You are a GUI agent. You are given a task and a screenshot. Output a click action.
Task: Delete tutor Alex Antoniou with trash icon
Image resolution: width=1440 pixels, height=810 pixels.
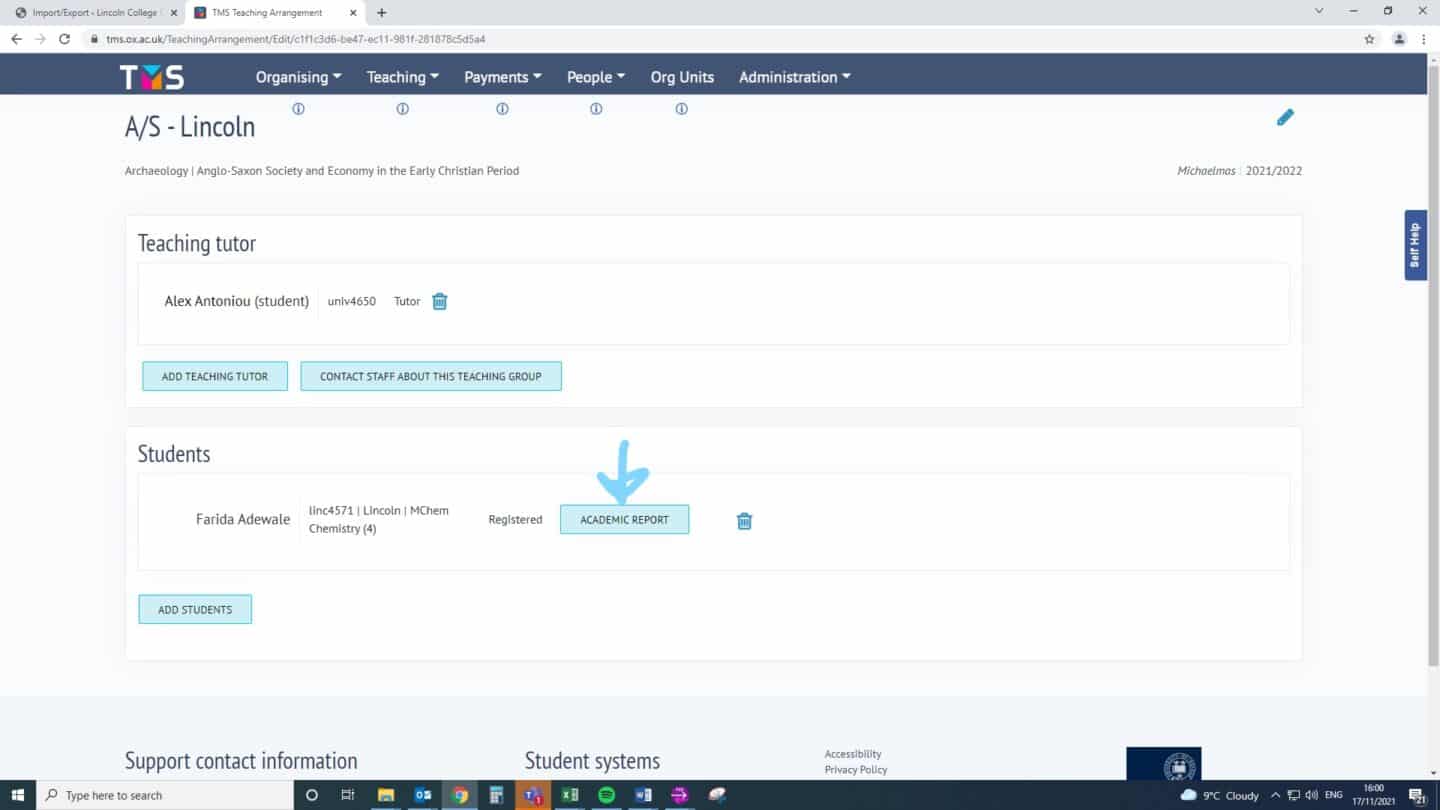click(x=439, y=301)
